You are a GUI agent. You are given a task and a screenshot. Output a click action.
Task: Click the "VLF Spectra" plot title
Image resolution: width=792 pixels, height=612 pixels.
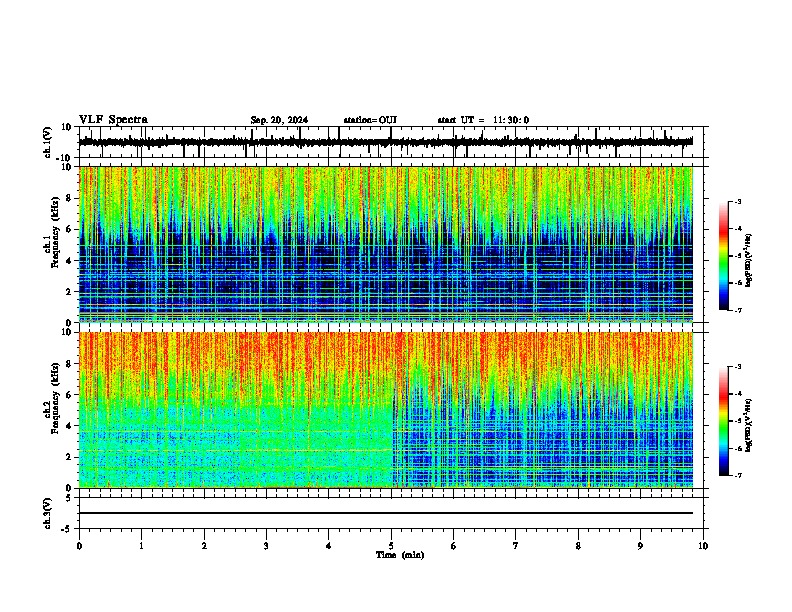113,120
